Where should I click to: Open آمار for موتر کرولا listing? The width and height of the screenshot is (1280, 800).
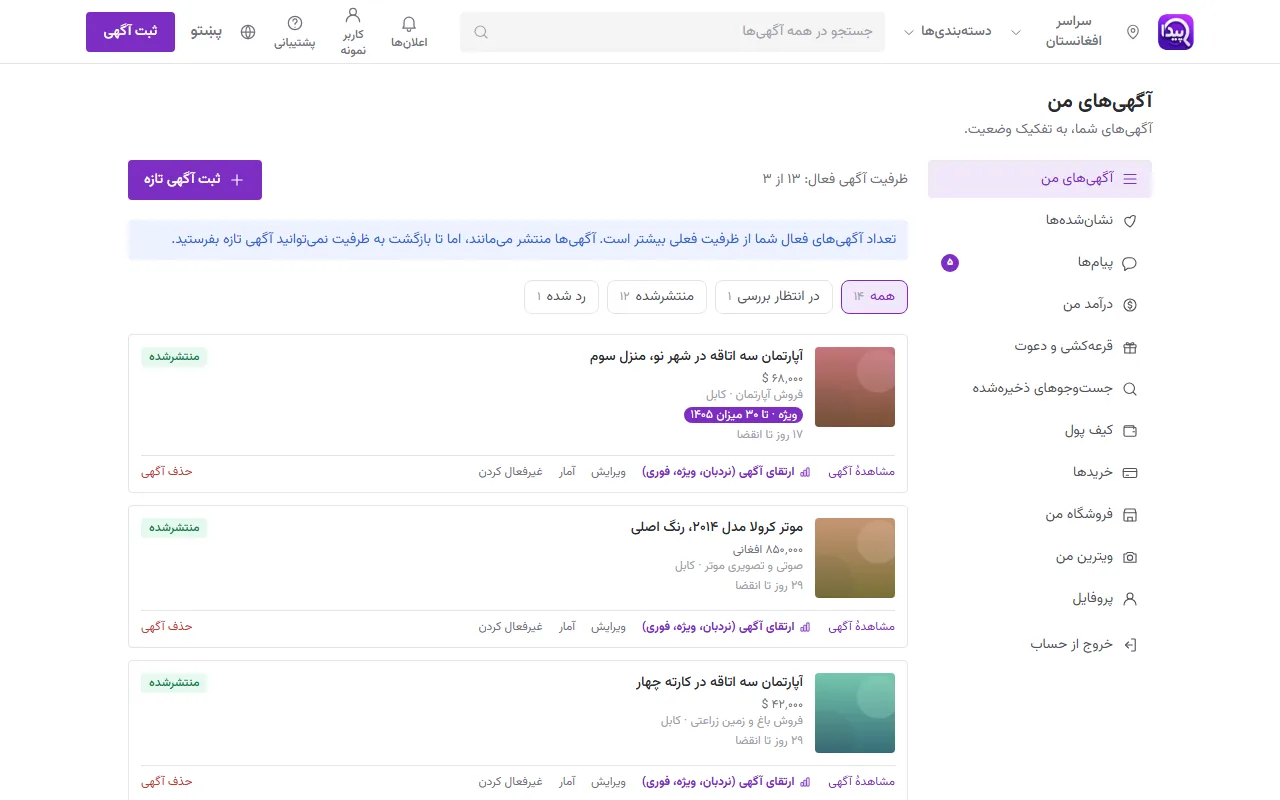[567, 626]
